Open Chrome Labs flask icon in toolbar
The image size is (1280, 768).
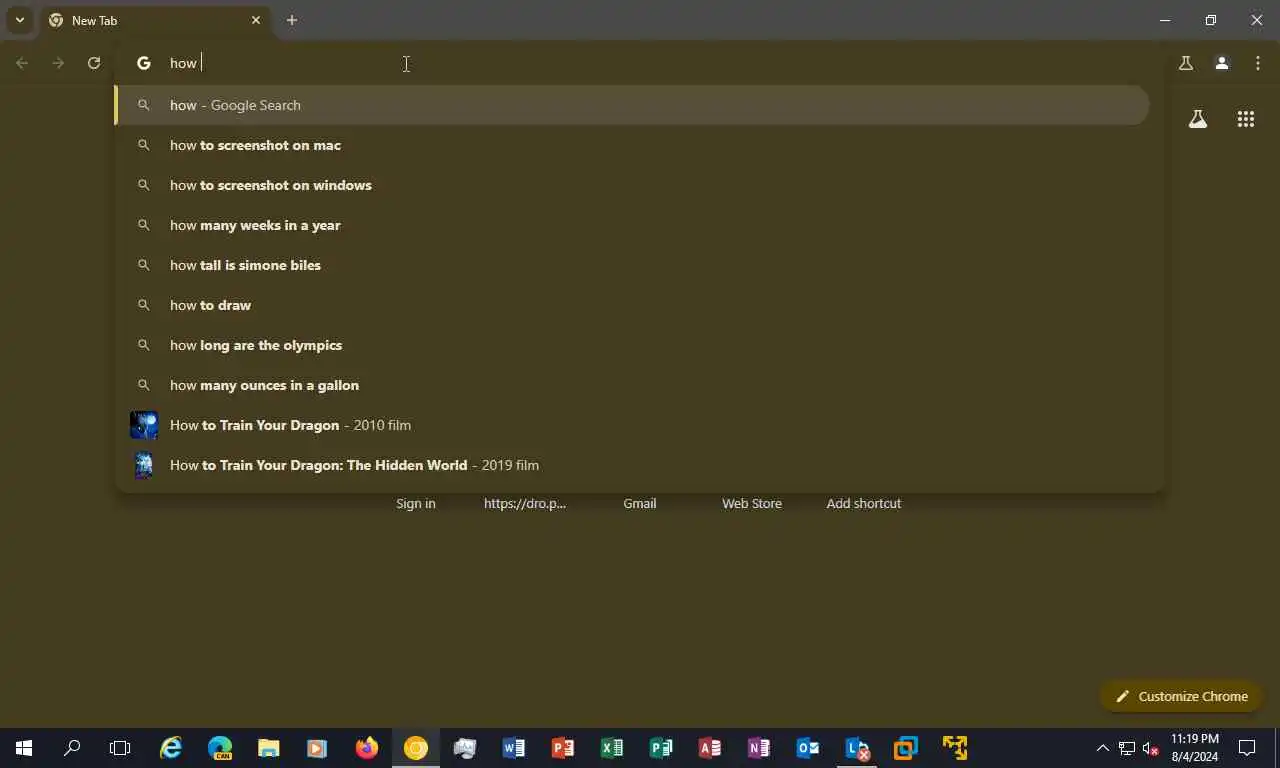(x=1186, y=63)
